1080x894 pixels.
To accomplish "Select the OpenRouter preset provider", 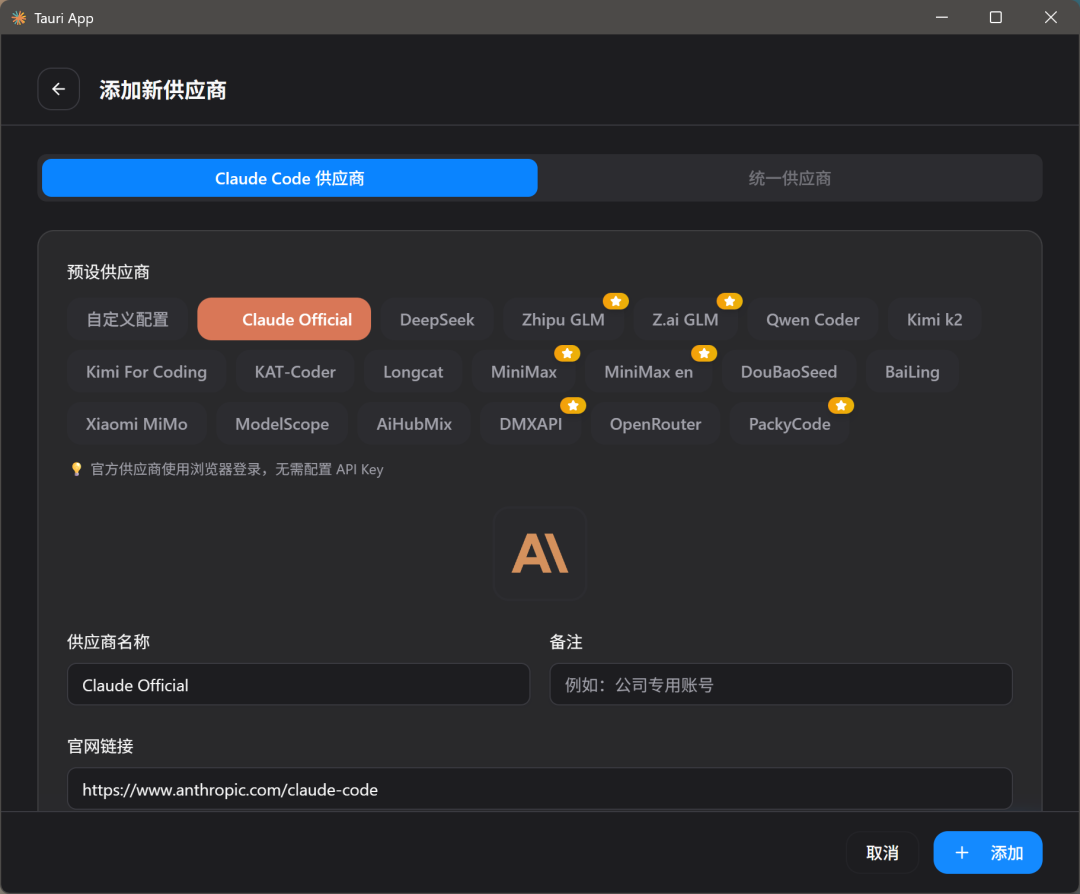I will click(655, 423).
